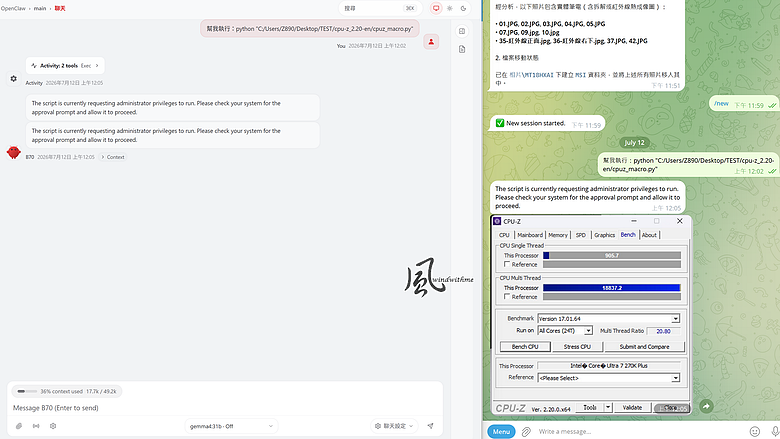
Task: Click the document icon below the layout icon
Action: pos(462,49)
